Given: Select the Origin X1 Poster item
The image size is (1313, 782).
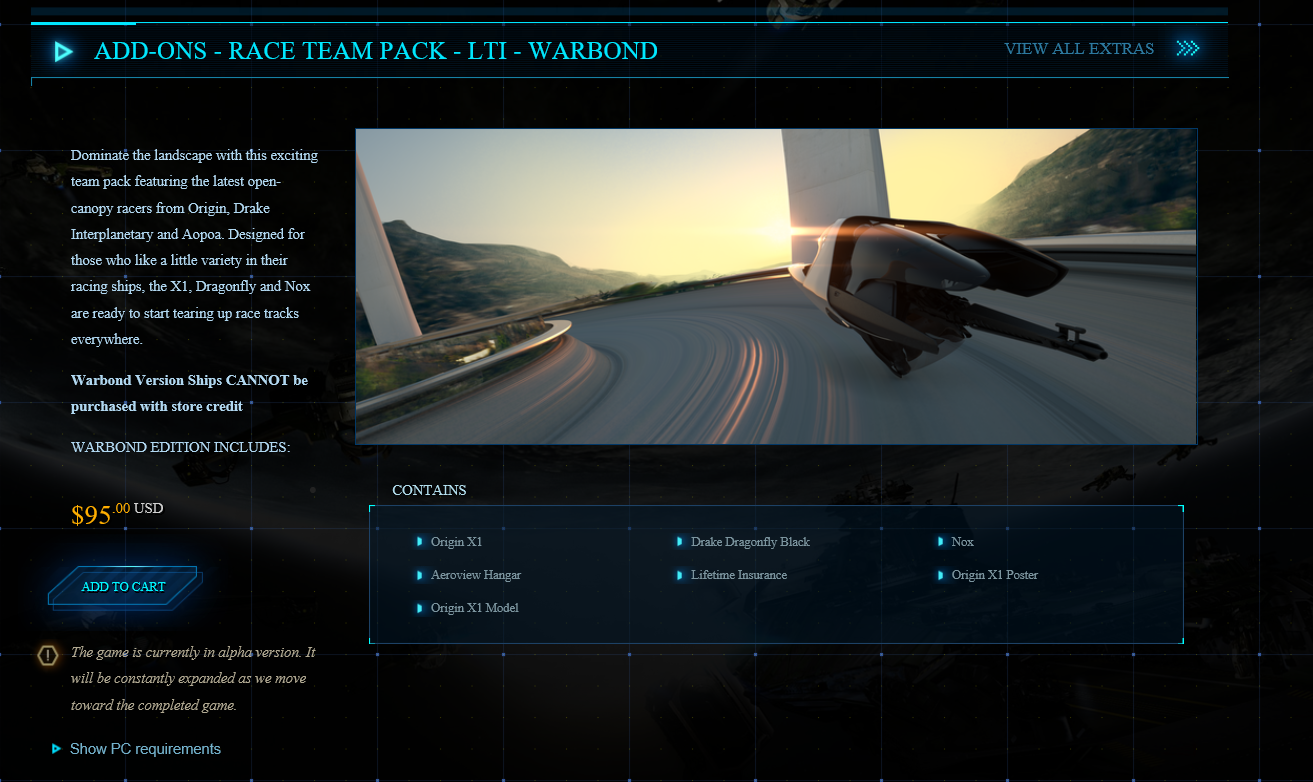Looking at the screenshot, I should coord(994,575).
